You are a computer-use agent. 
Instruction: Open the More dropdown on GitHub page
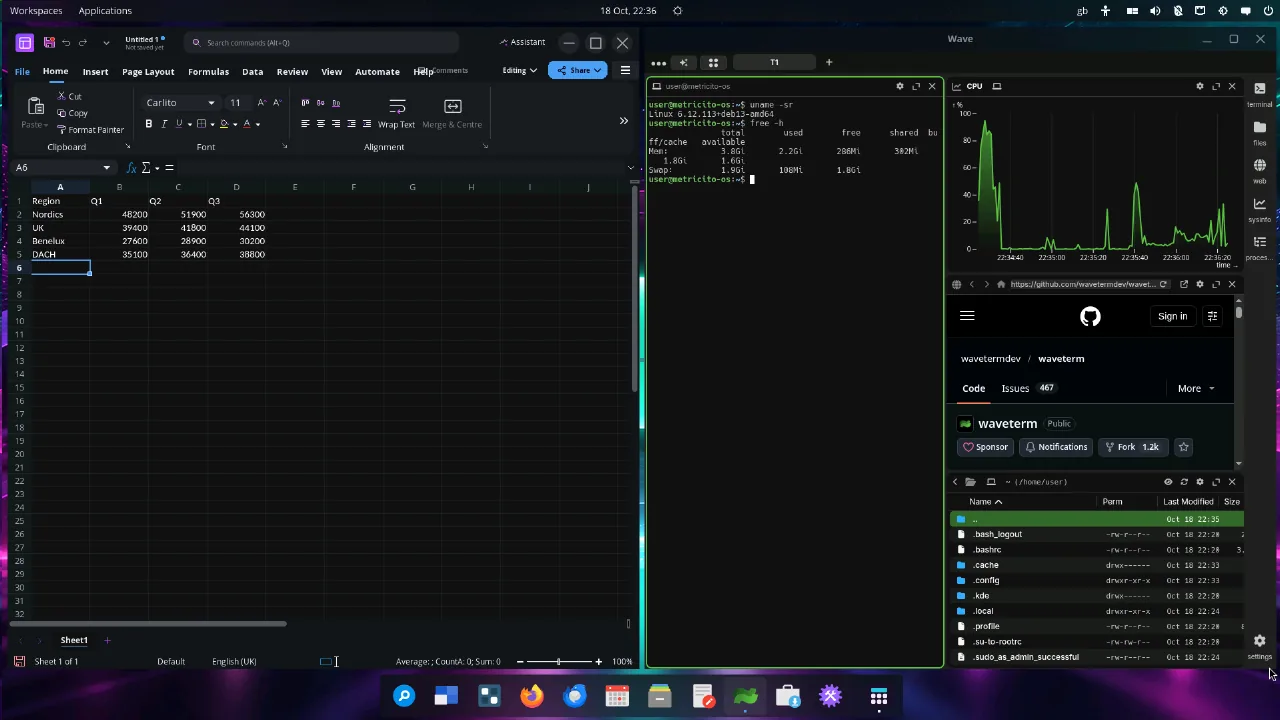[x=1196, y=389]
